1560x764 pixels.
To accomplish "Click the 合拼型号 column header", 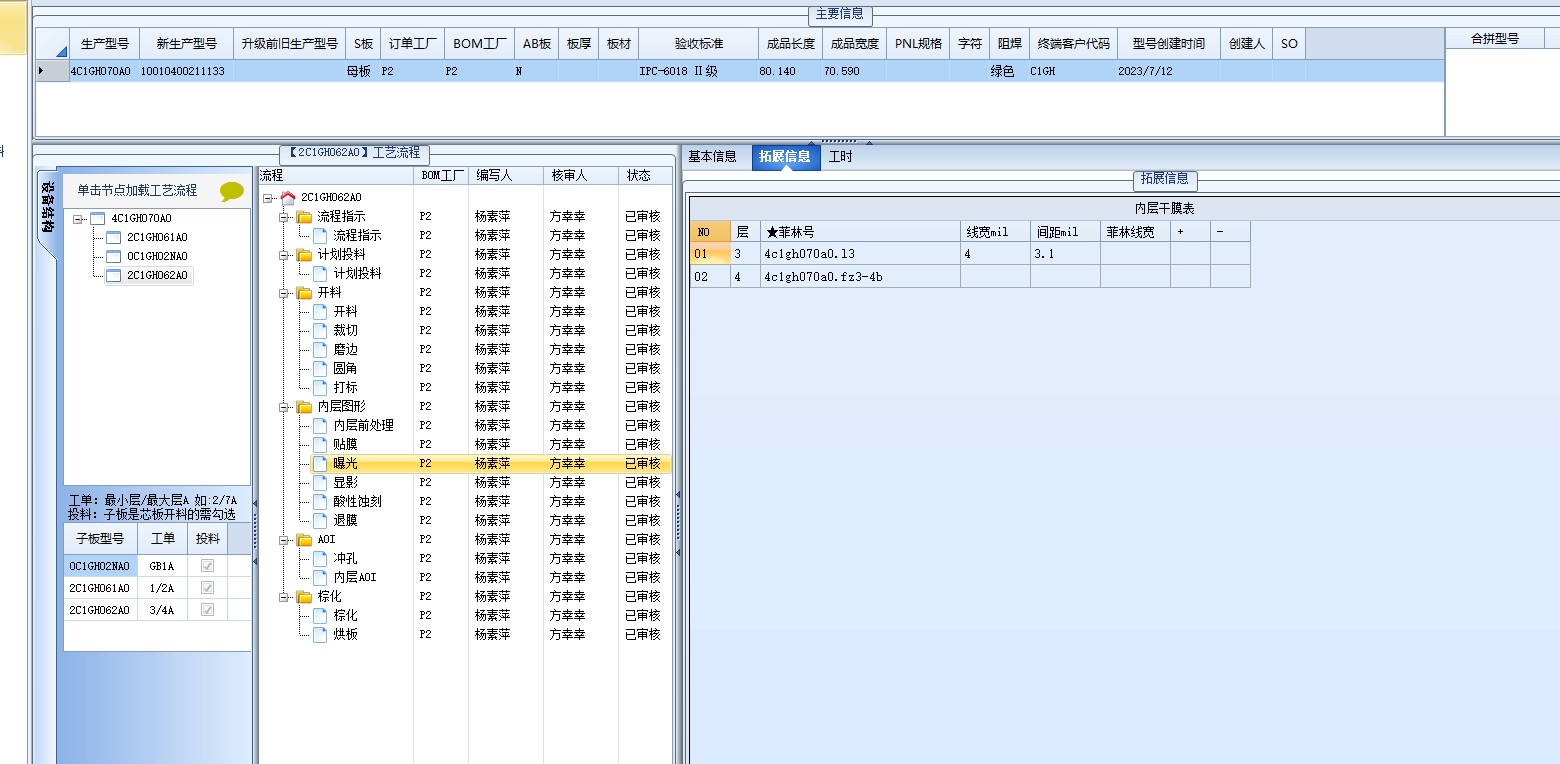I will click(1495, 39).
